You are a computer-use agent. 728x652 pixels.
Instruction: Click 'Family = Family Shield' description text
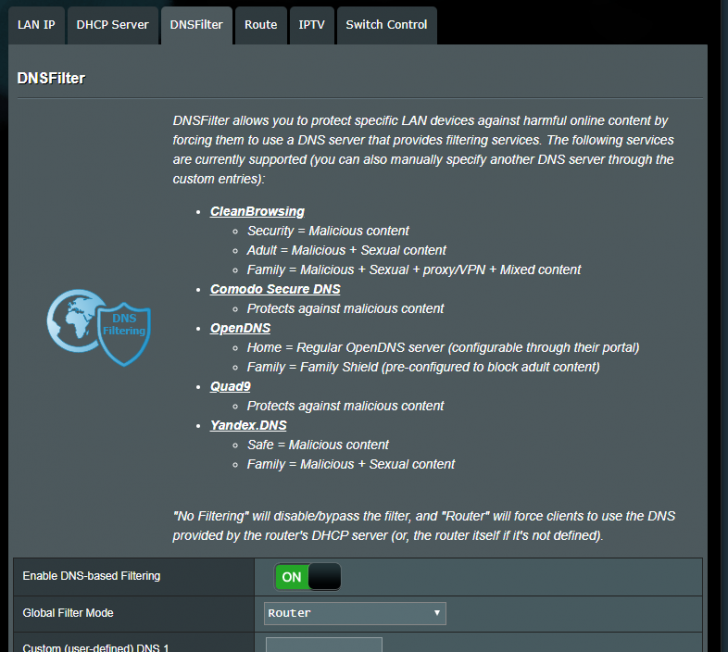[423, 367]
